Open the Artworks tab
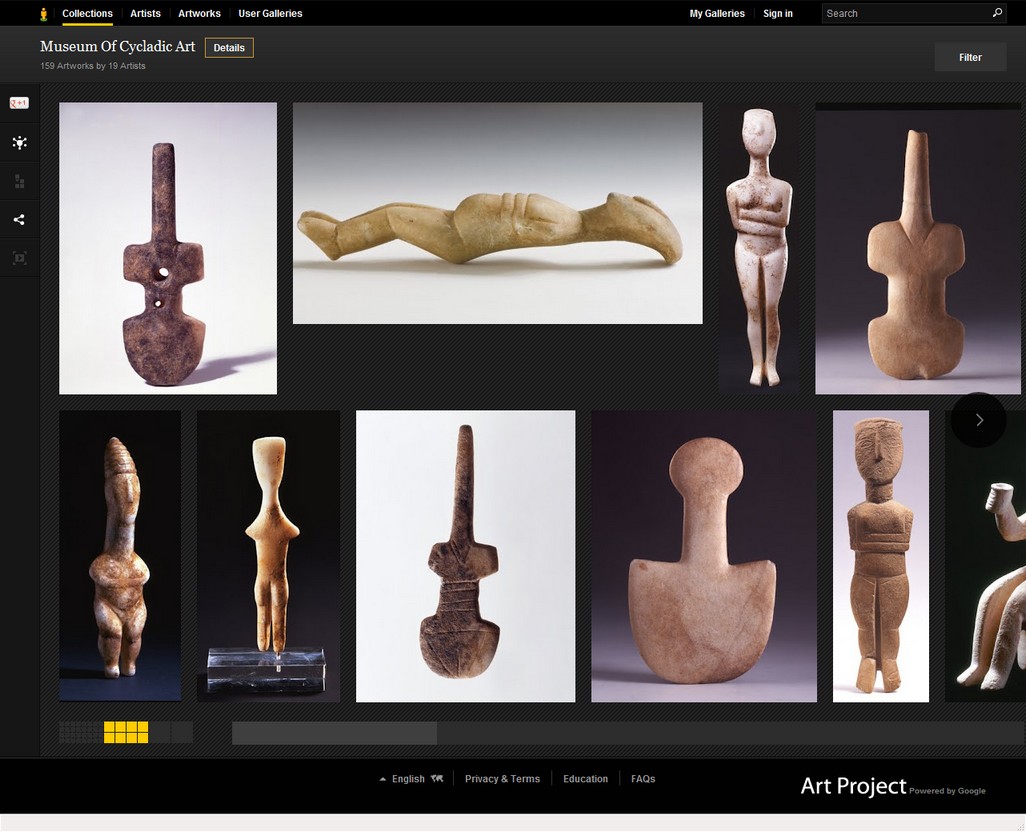The width and height of the screenshot is (1026, 832). click(x=200, y=13)
